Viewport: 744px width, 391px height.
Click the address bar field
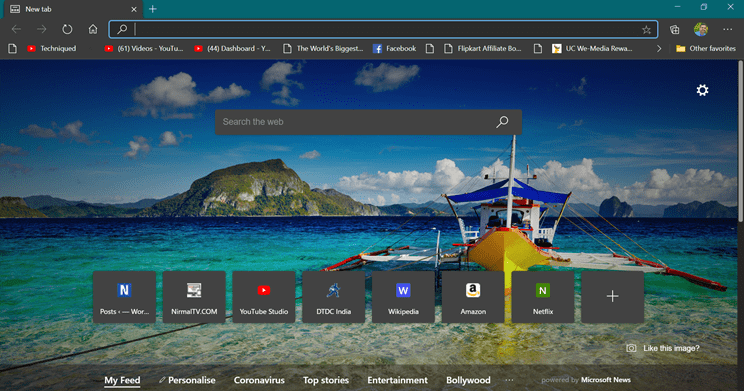[x=383, y=29]
